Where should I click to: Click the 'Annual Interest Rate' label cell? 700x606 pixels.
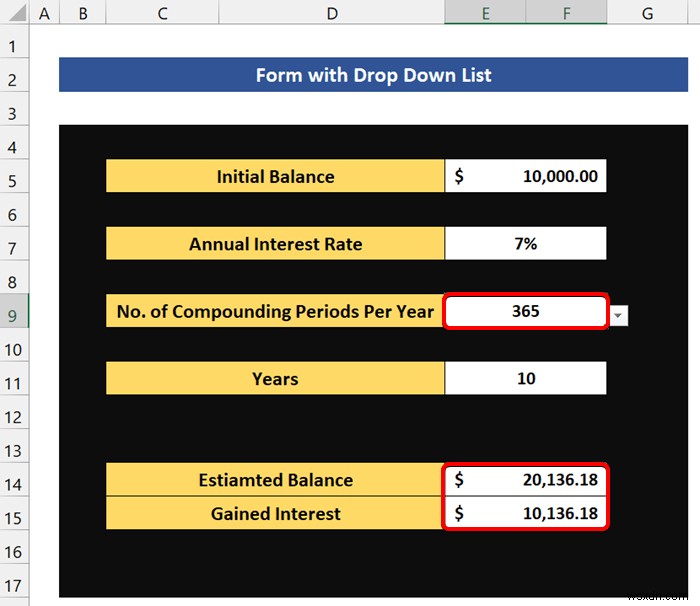tap(275, 243)
